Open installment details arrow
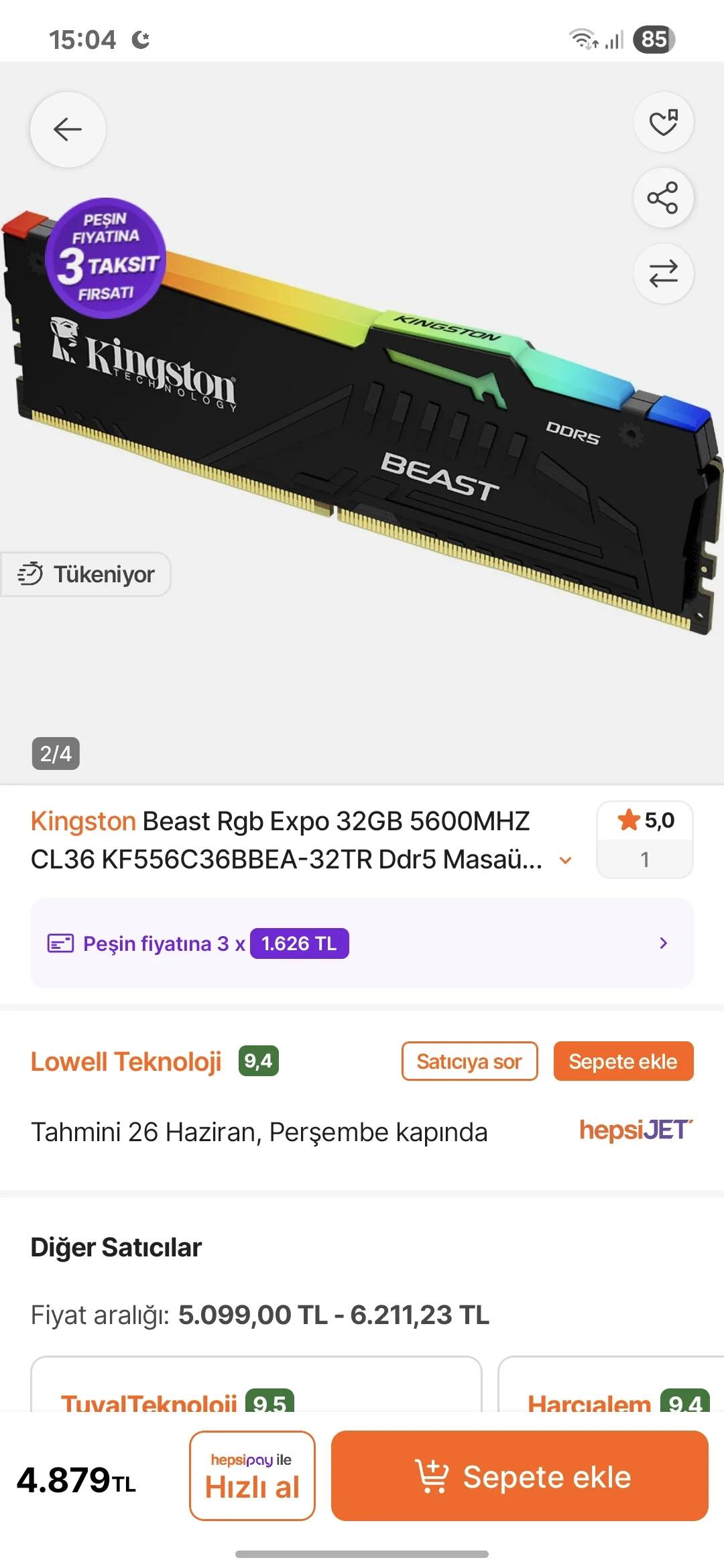This screenshot has height=1568, width=724. (x=663, y=943)
